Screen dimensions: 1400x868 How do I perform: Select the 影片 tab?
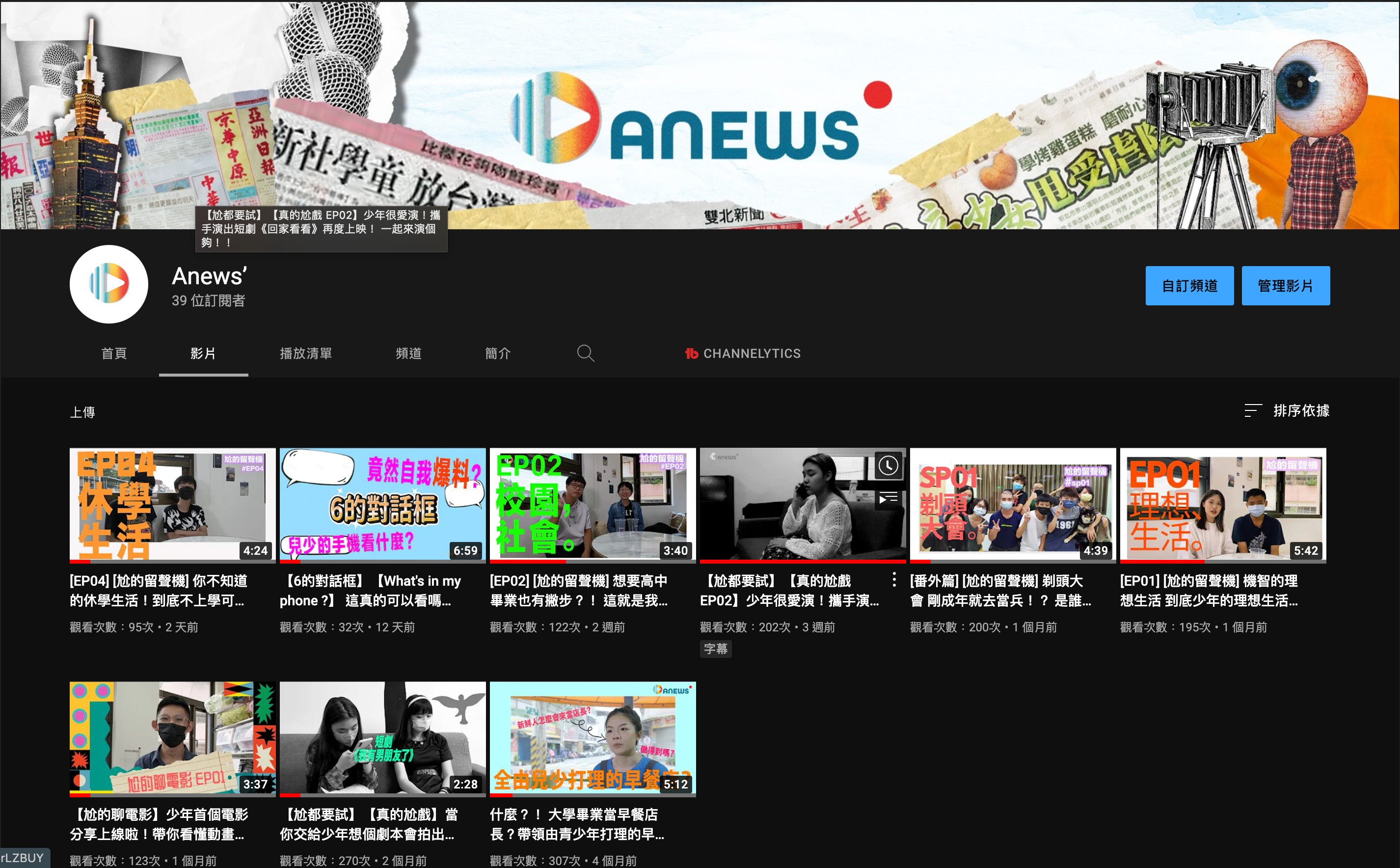[203, 353]
